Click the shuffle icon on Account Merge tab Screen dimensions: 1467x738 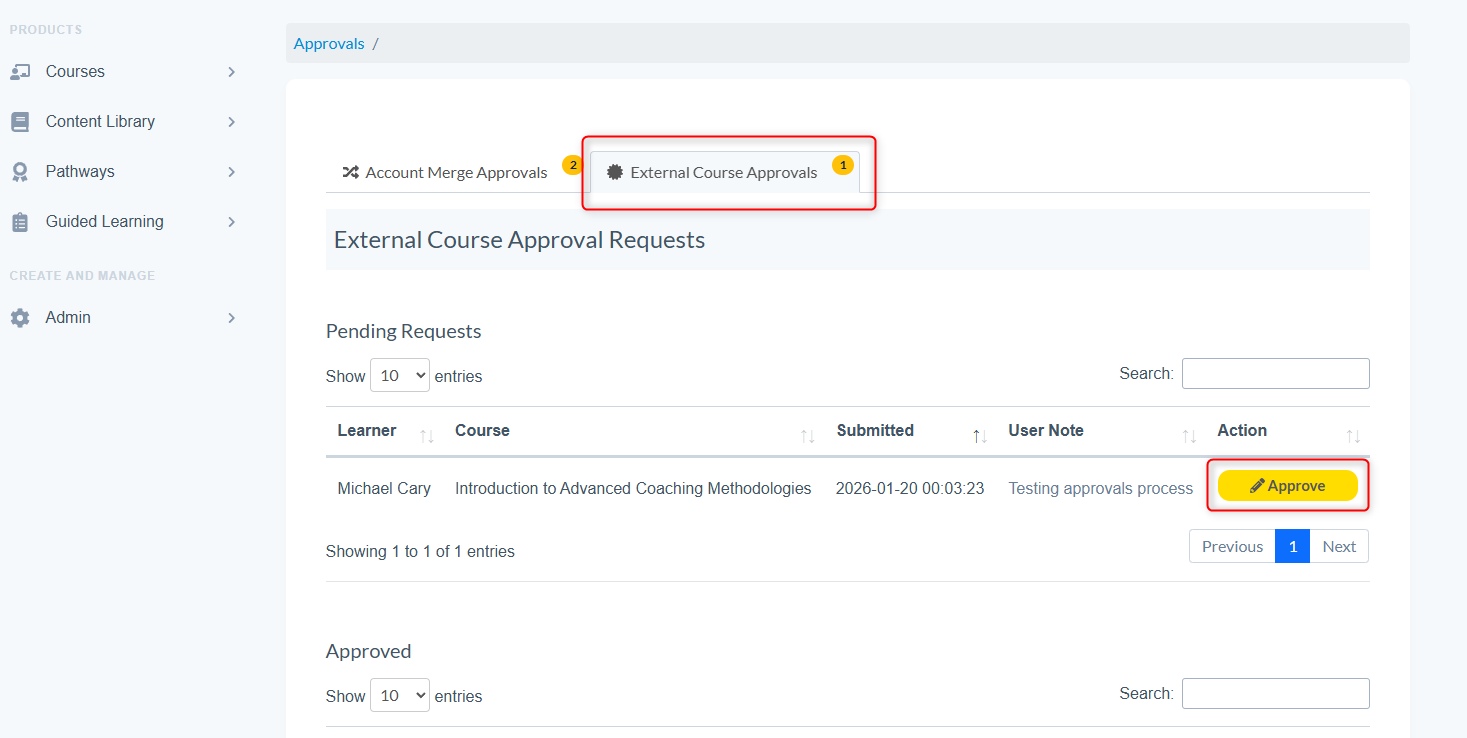tap(350, 172)
